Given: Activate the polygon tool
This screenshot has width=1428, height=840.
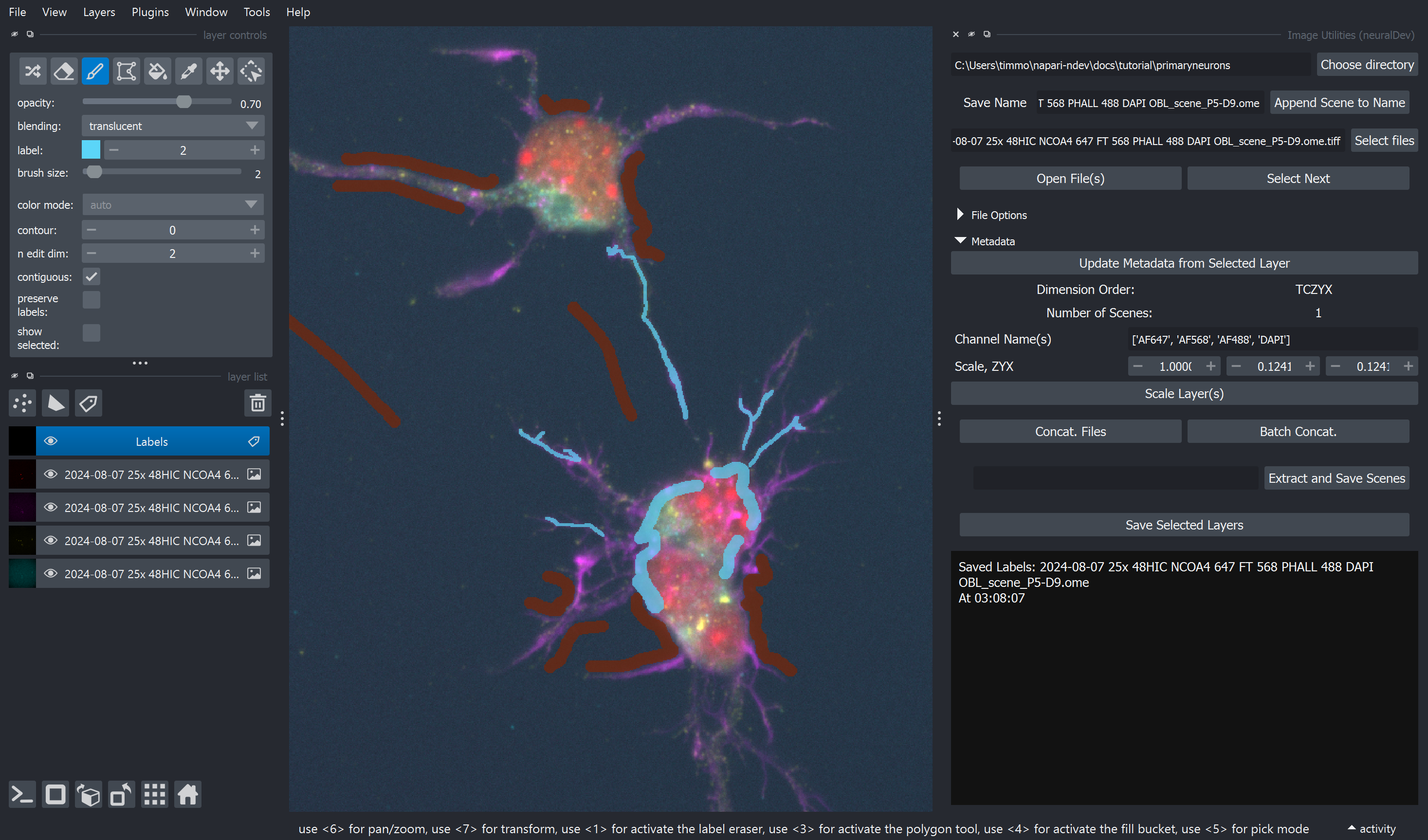Looking at the screenshot, I should (x=127, y=72).
